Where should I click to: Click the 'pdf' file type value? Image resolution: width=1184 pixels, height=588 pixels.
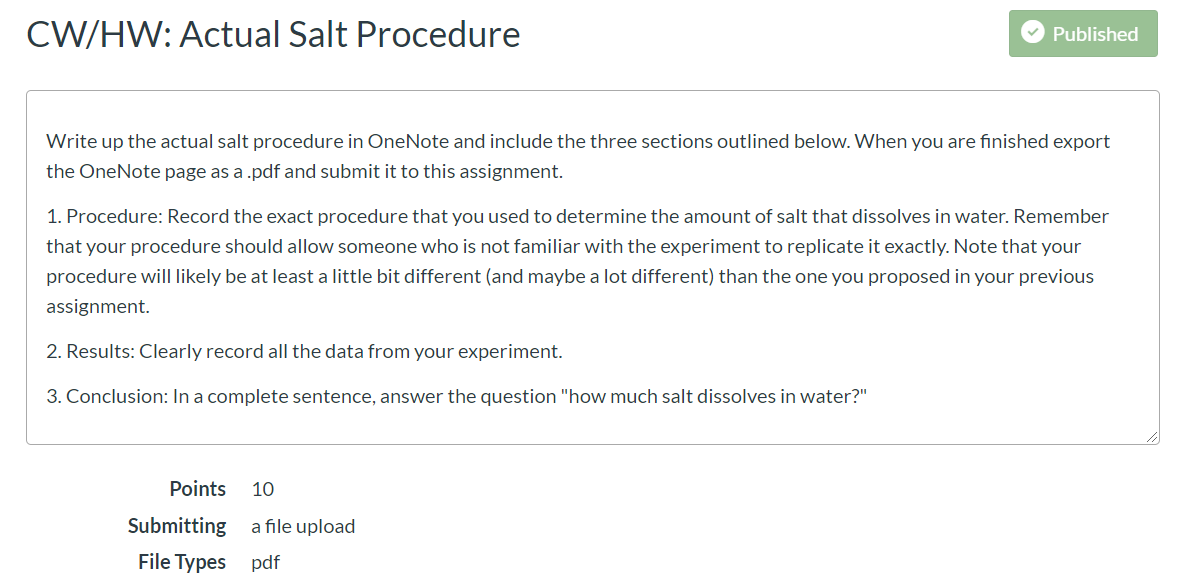pos(266,563)
